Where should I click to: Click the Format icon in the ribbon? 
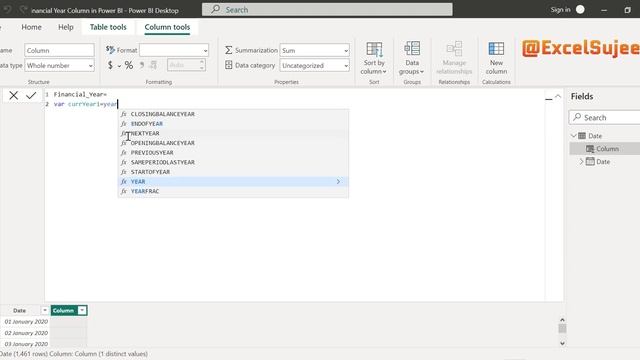tap(110, 50)
